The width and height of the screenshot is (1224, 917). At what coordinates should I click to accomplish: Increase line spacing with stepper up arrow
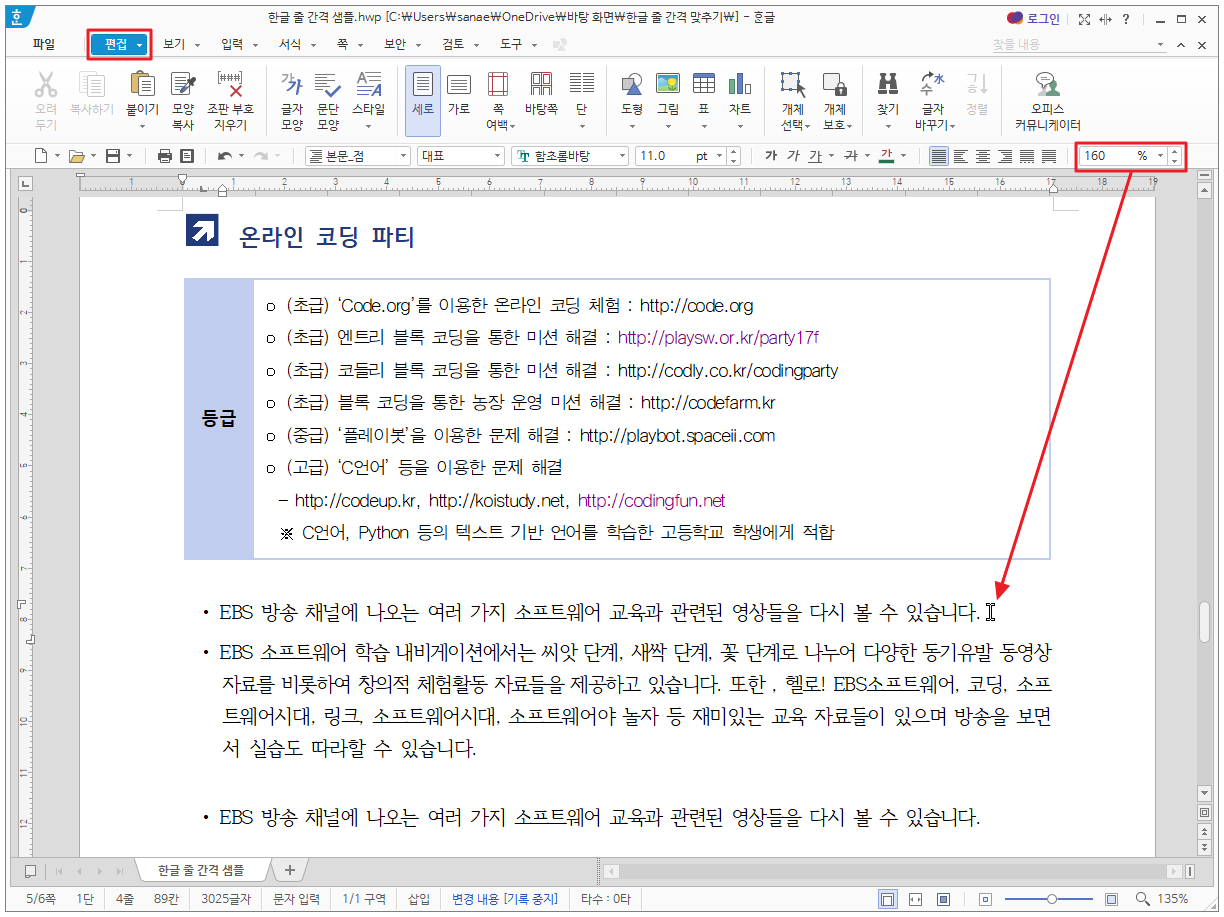click(x=1174, y=152)
